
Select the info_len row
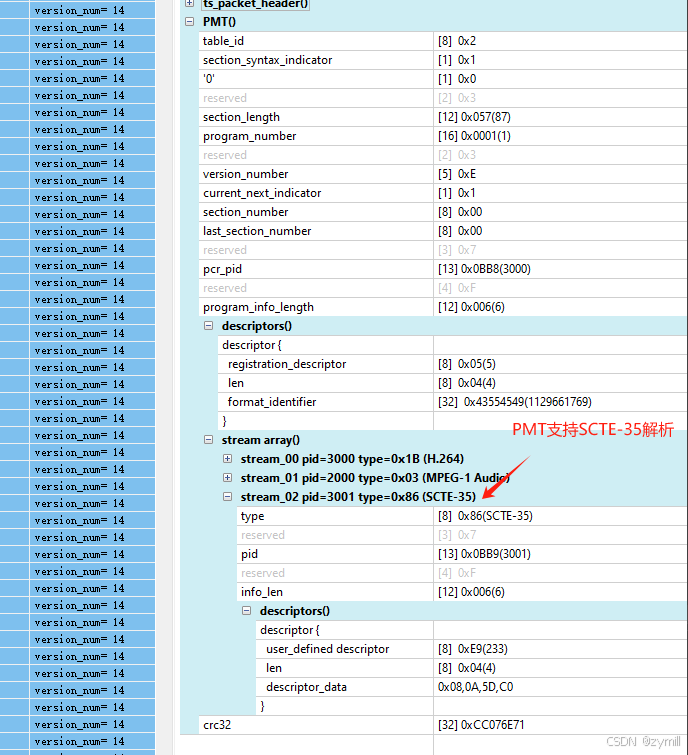pos(462,592)
